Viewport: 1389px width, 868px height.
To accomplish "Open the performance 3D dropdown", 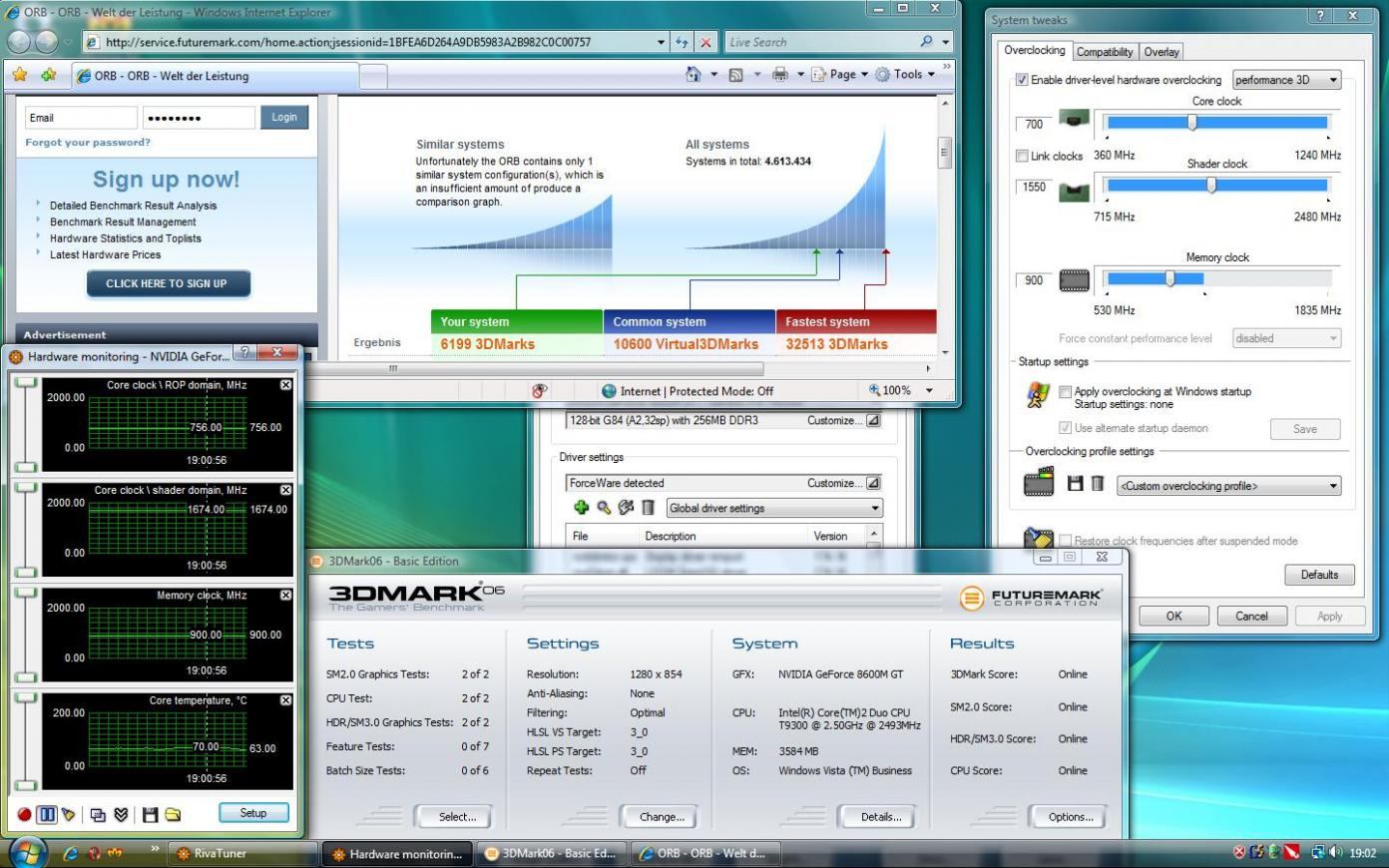I will (1287, 80).
